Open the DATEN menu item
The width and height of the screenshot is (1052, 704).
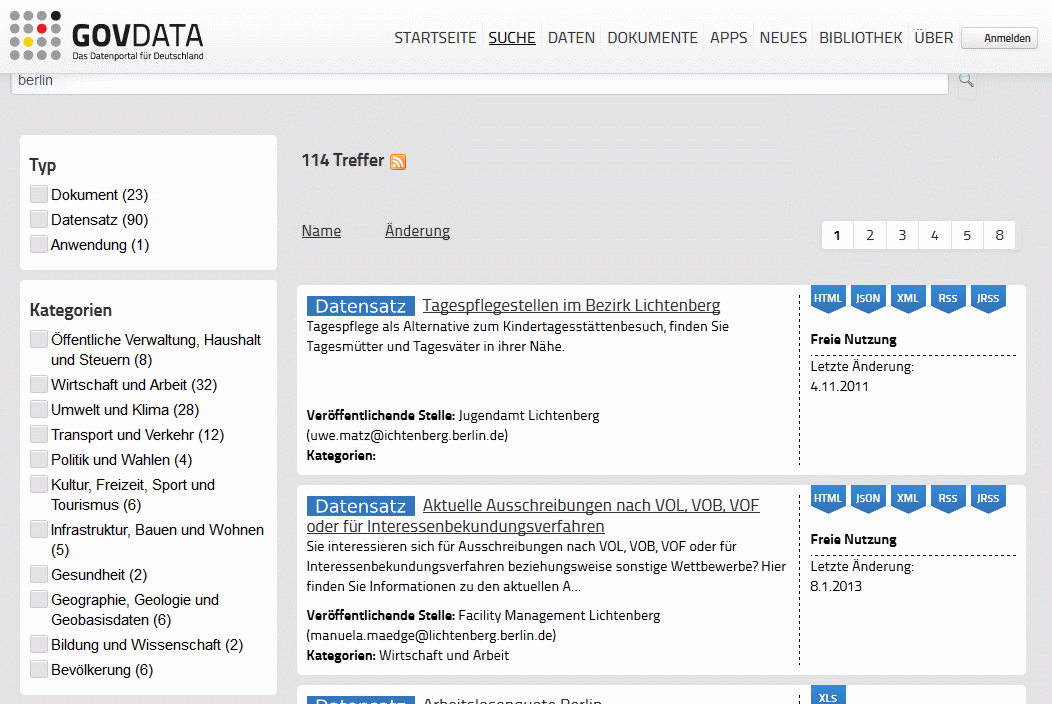[571, 38]
